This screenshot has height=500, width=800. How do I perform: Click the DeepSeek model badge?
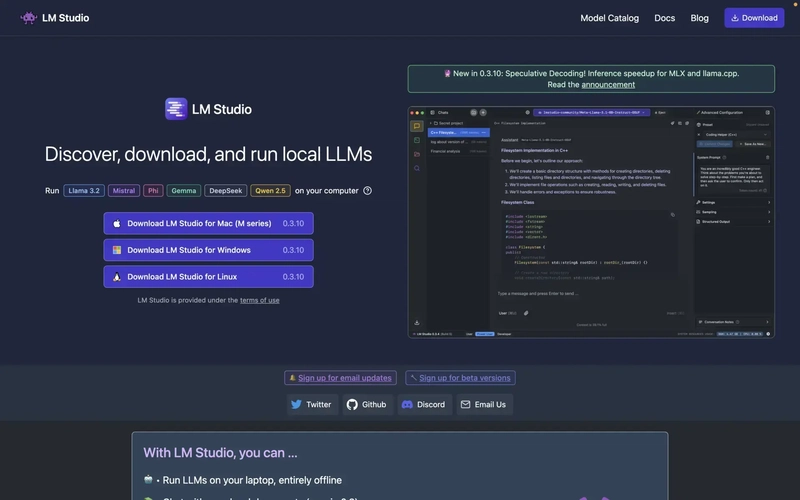tap(225, 191)
